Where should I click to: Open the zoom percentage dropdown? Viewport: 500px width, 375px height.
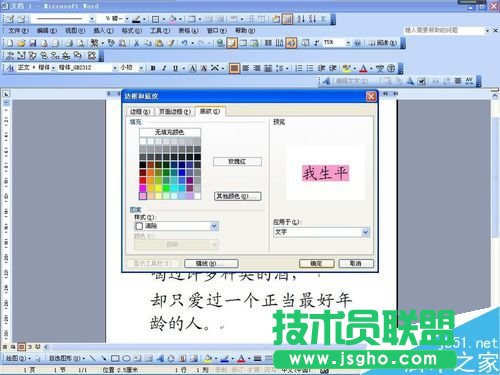pos(348,43)
